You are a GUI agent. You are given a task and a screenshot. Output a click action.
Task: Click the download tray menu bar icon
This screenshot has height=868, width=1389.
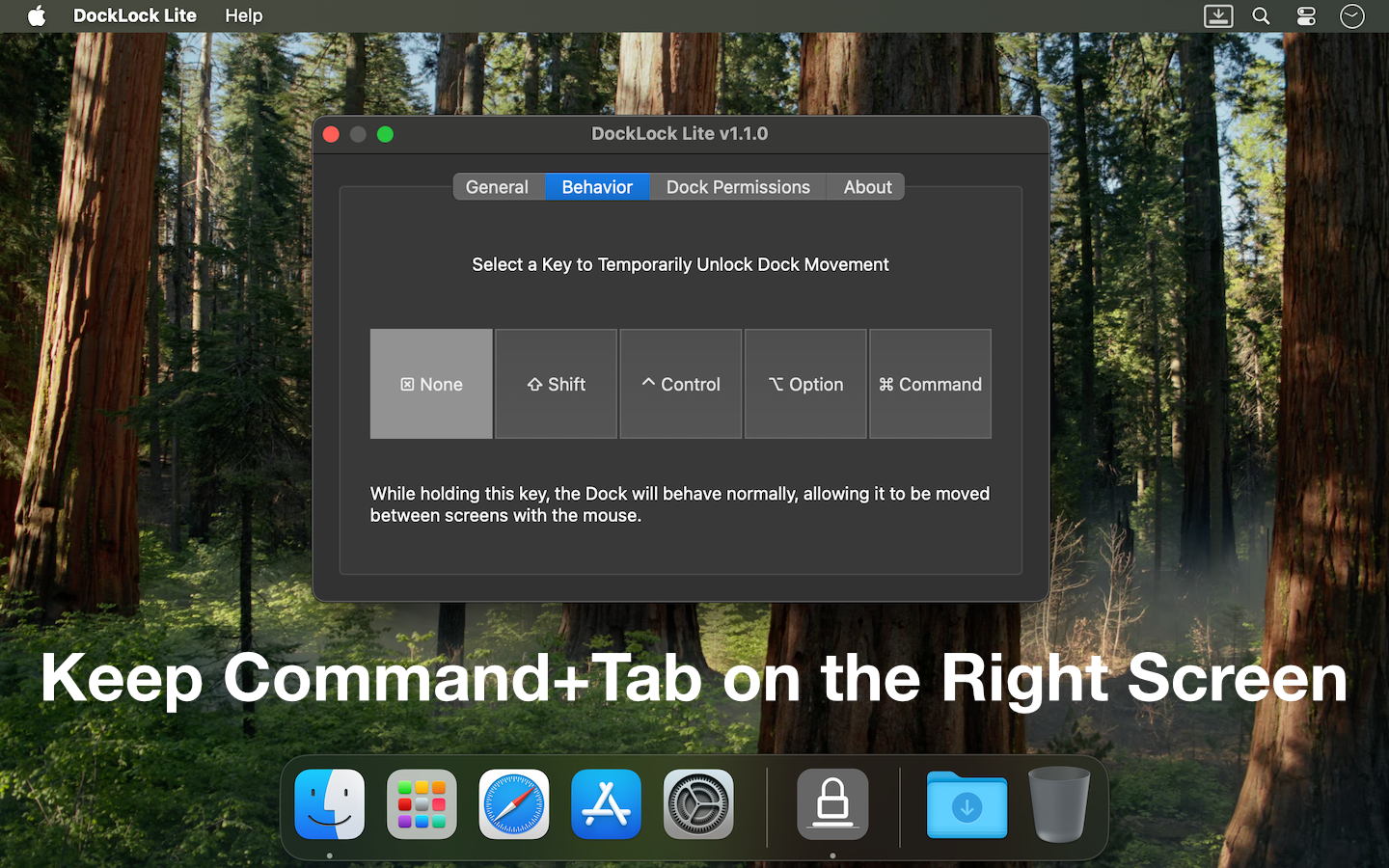point(1218,15)
